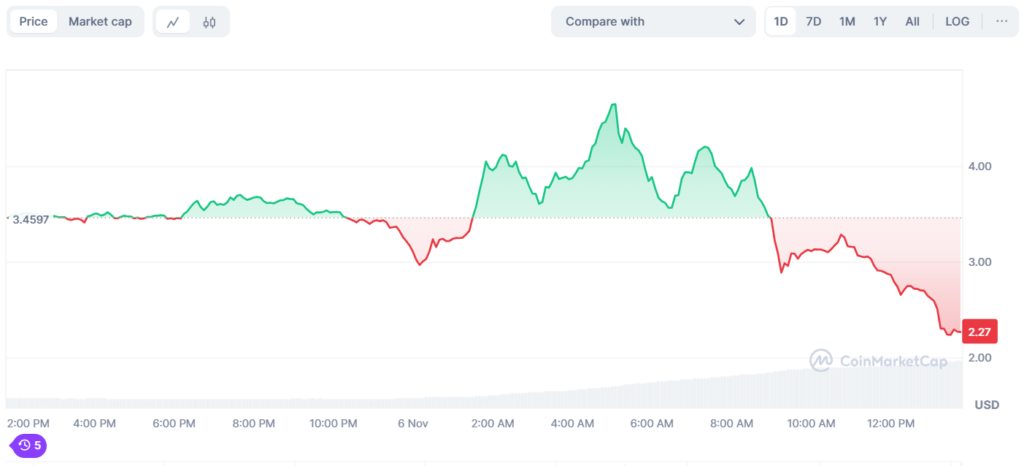
Task: Select the Price tab
Action: (33, 22)
